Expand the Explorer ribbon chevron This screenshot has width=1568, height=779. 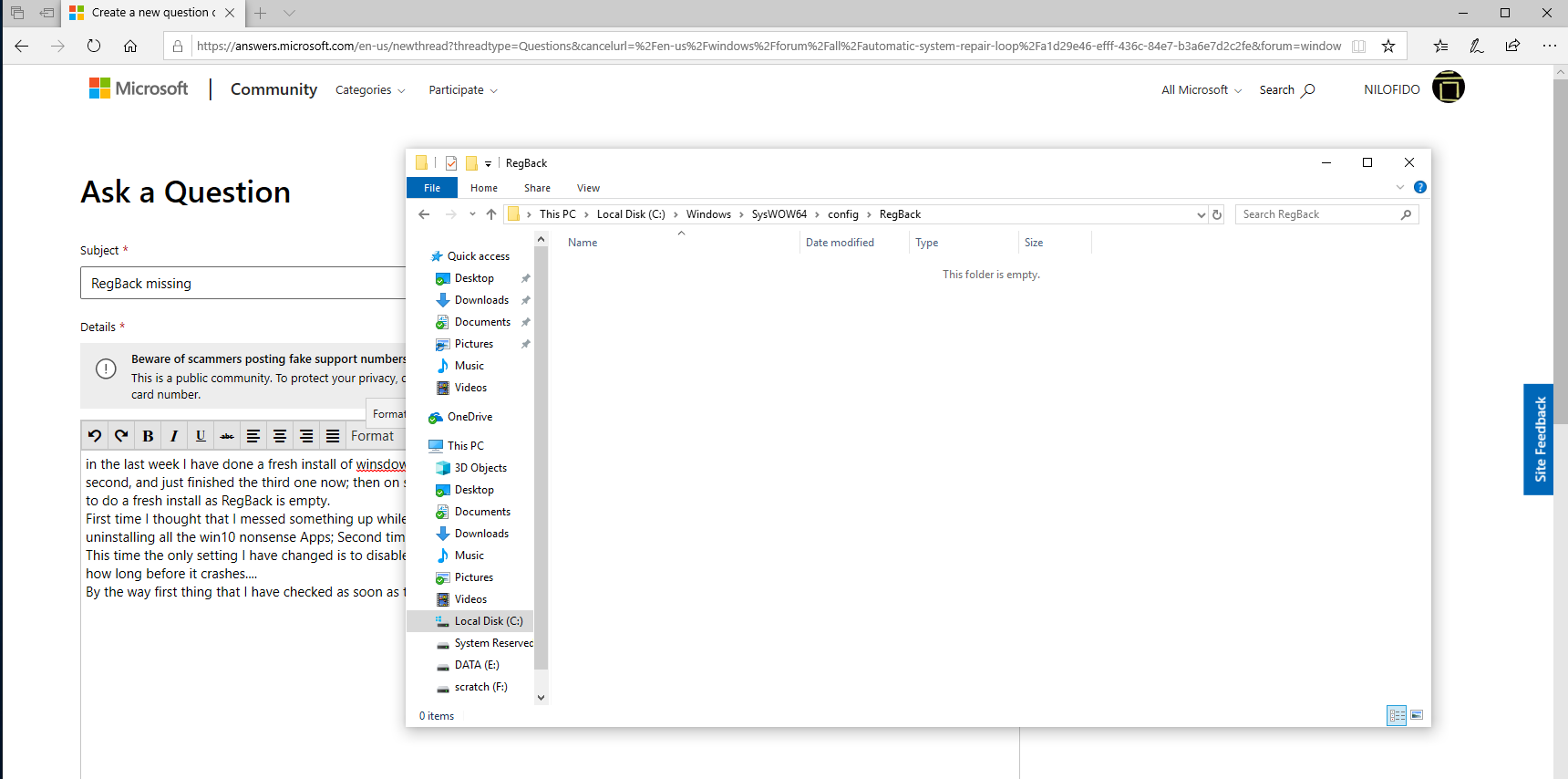pyautogui.click(x=1400, y=187)
